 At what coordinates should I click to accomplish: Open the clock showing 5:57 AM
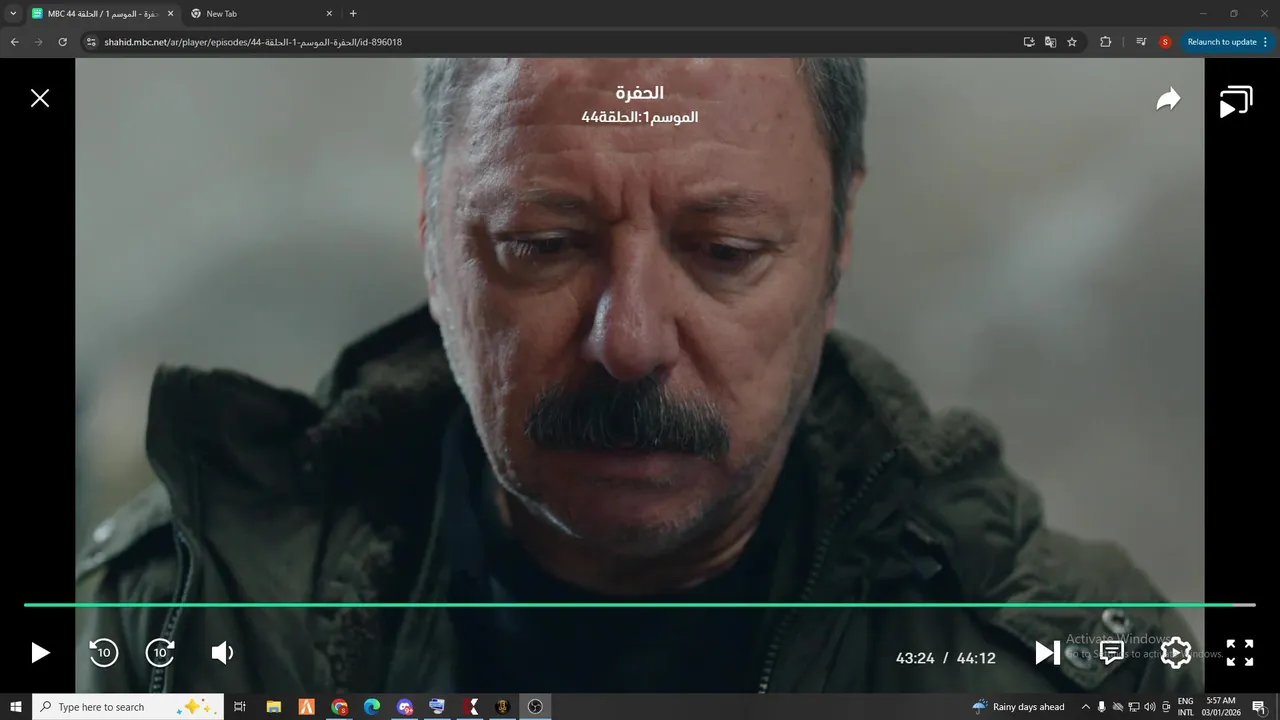pos(1221,707)
